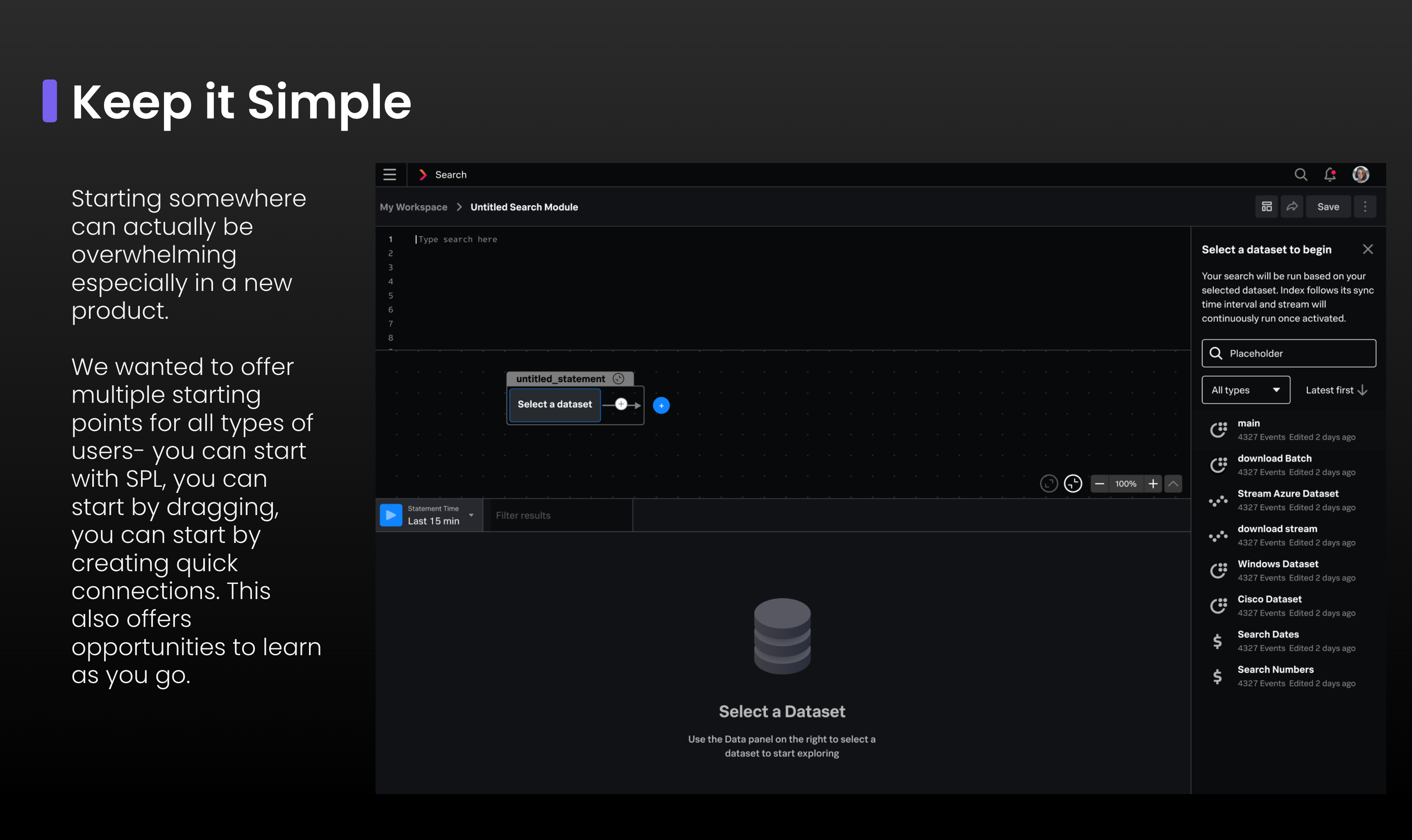Screen dimensions: 1412x840
Task: Click the share arrow icon
Action: 1292,207
